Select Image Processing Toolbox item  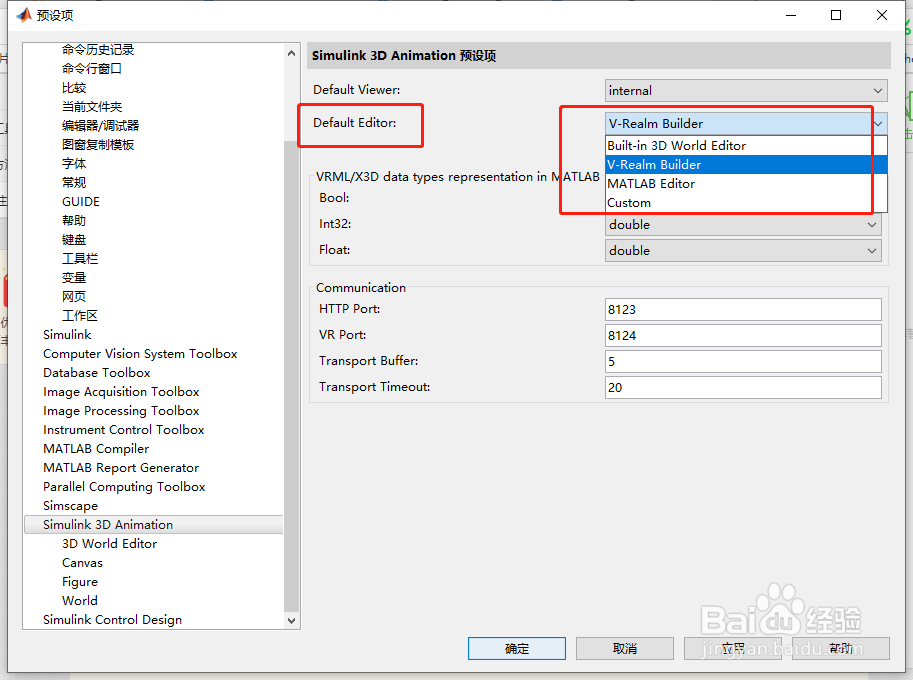[121, 410]
